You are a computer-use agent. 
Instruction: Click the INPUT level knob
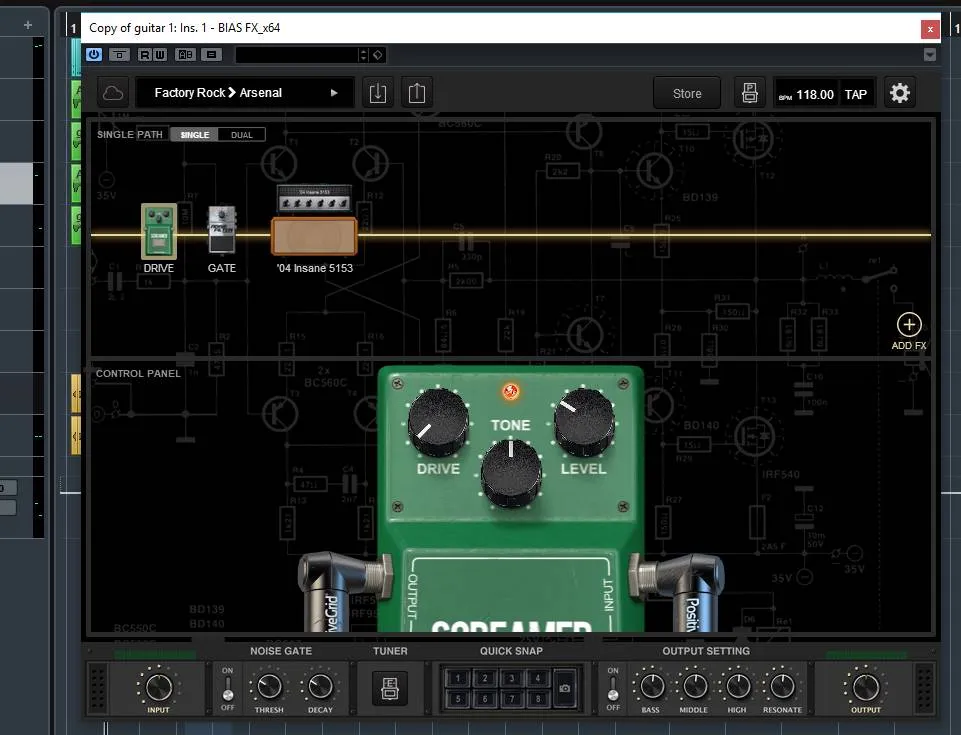click(158, 687)
